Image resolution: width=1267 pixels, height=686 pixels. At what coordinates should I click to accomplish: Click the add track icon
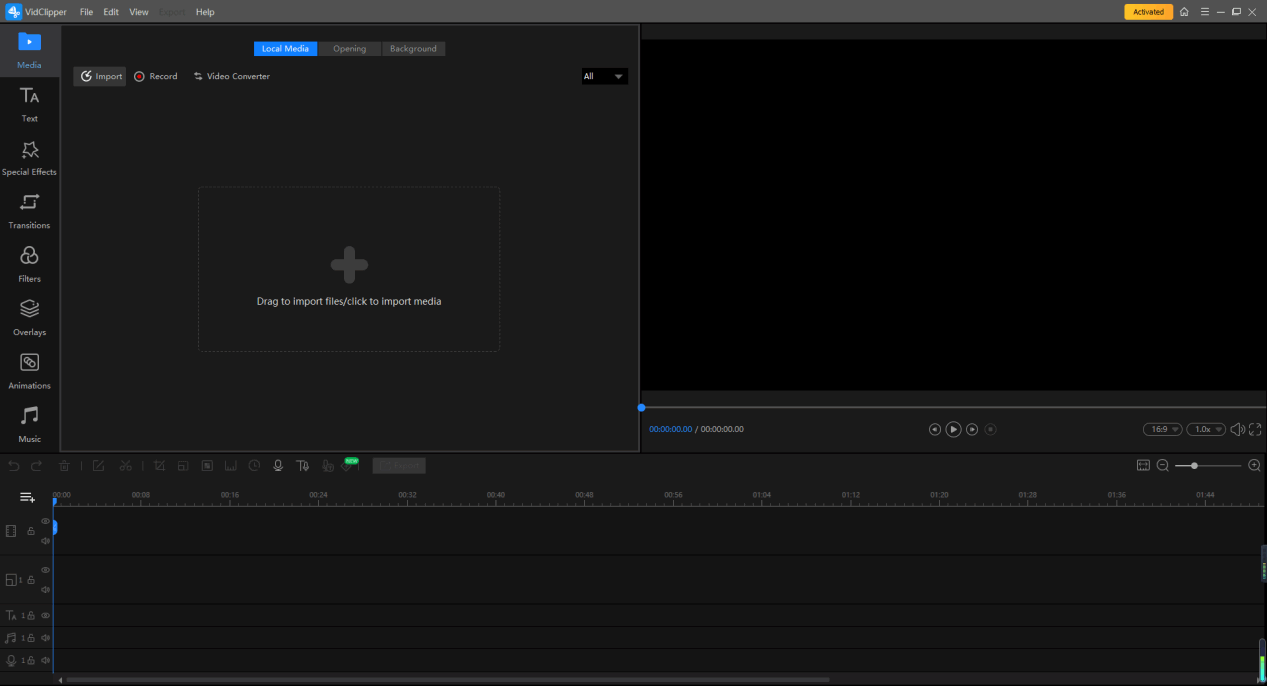(x=27, y=497)
